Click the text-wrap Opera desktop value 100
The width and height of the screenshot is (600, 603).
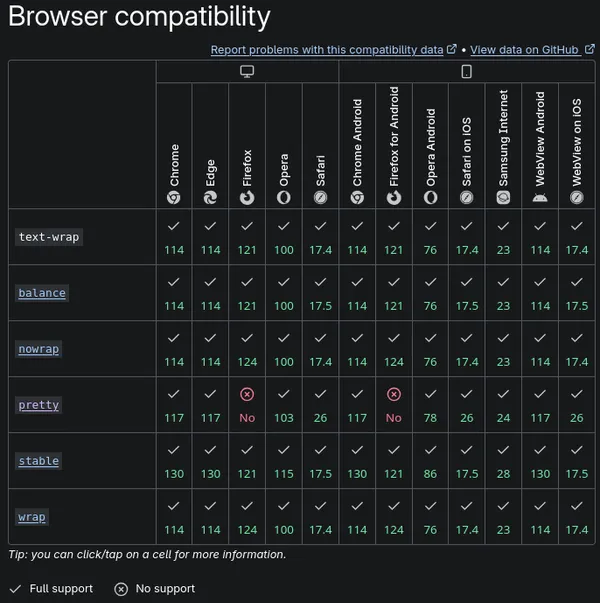coord(284,250)
